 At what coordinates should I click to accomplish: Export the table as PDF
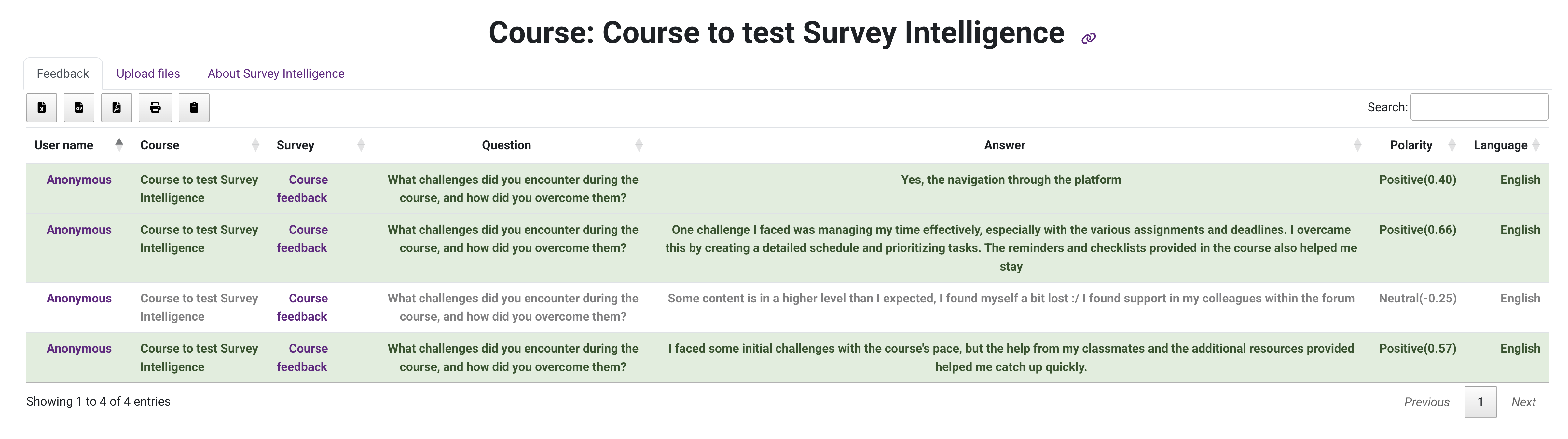[x=116, y=108]
